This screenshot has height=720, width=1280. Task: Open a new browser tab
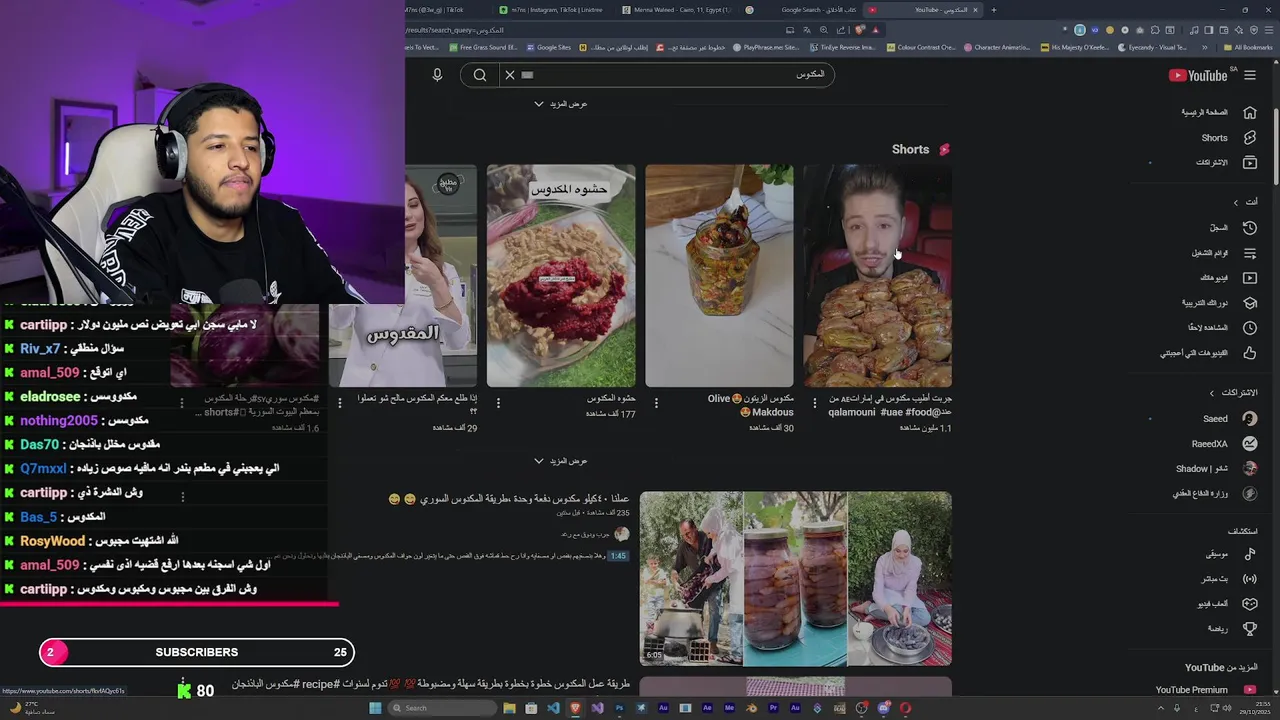tap(994, 10)
